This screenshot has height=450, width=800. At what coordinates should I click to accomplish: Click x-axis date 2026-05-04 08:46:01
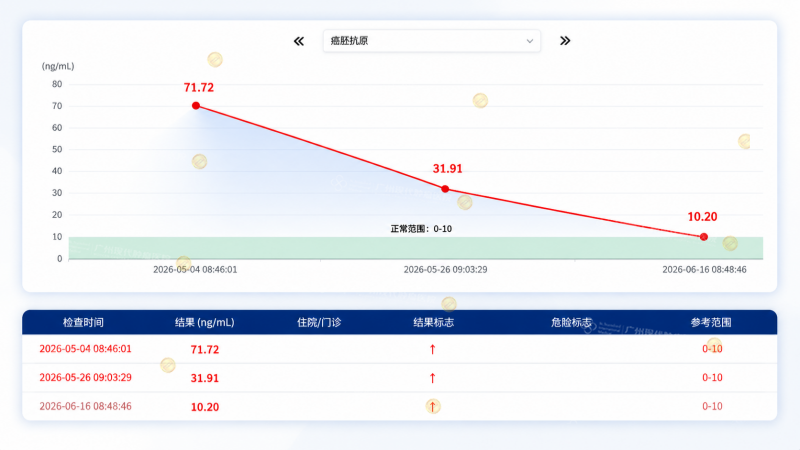point(195,269)
